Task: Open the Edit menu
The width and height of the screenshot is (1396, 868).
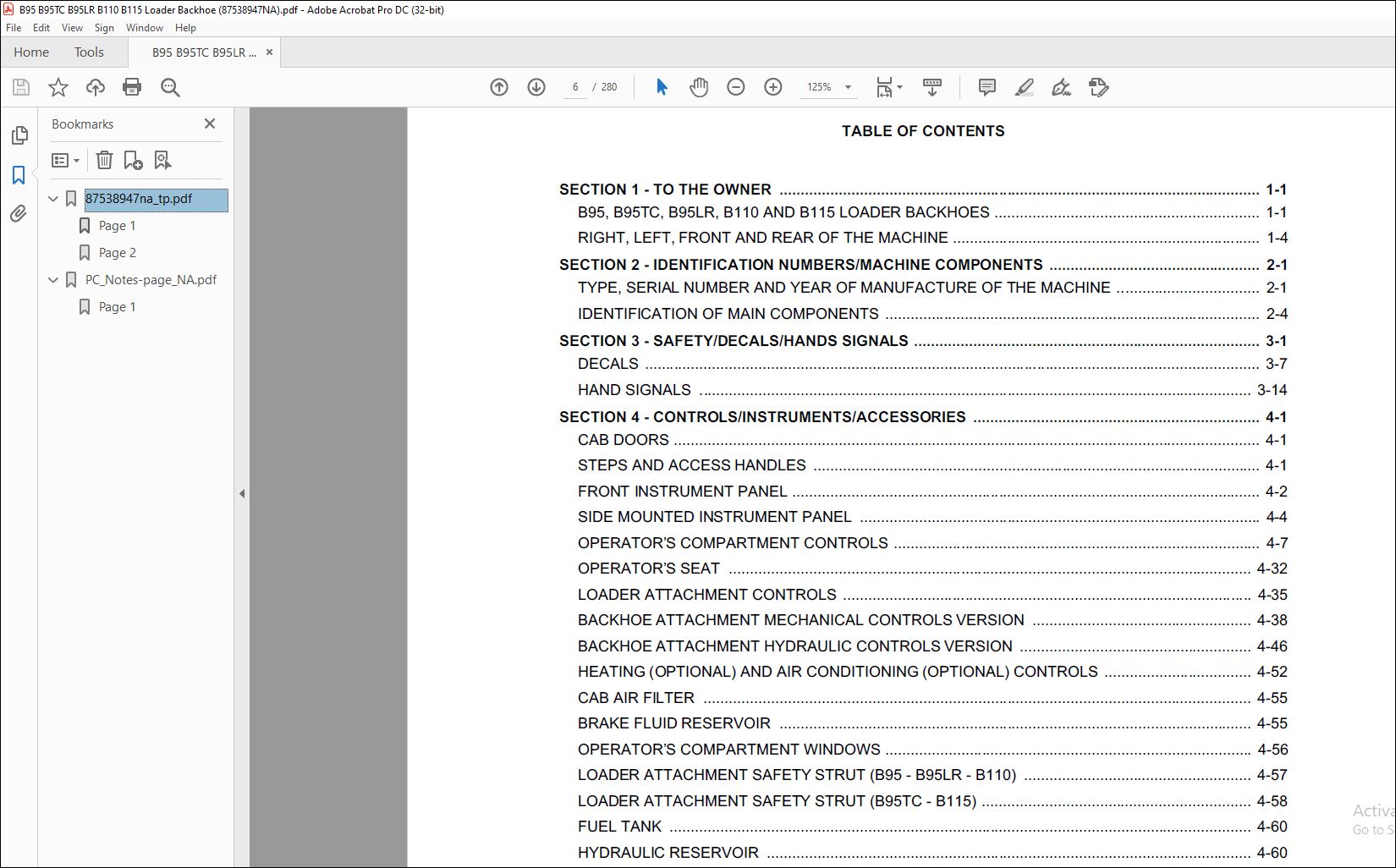Action: coord(41,28)
